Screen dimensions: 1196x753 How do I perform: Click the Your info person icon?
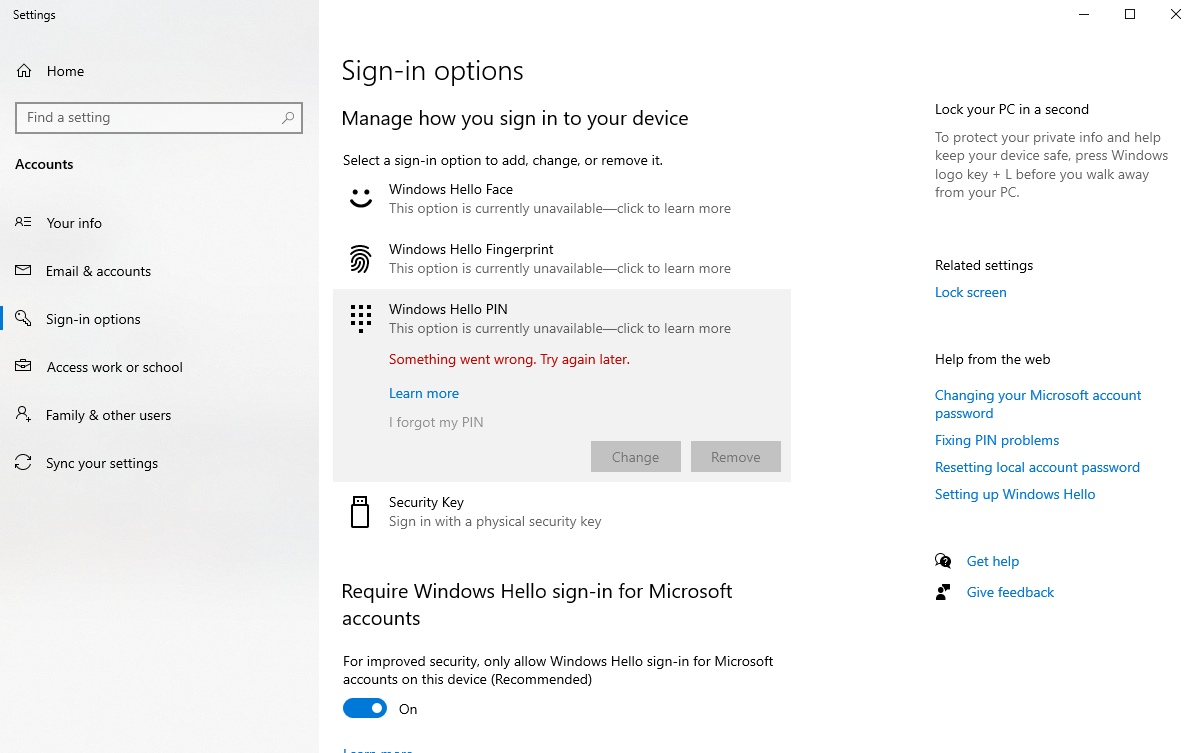[23, 222]
